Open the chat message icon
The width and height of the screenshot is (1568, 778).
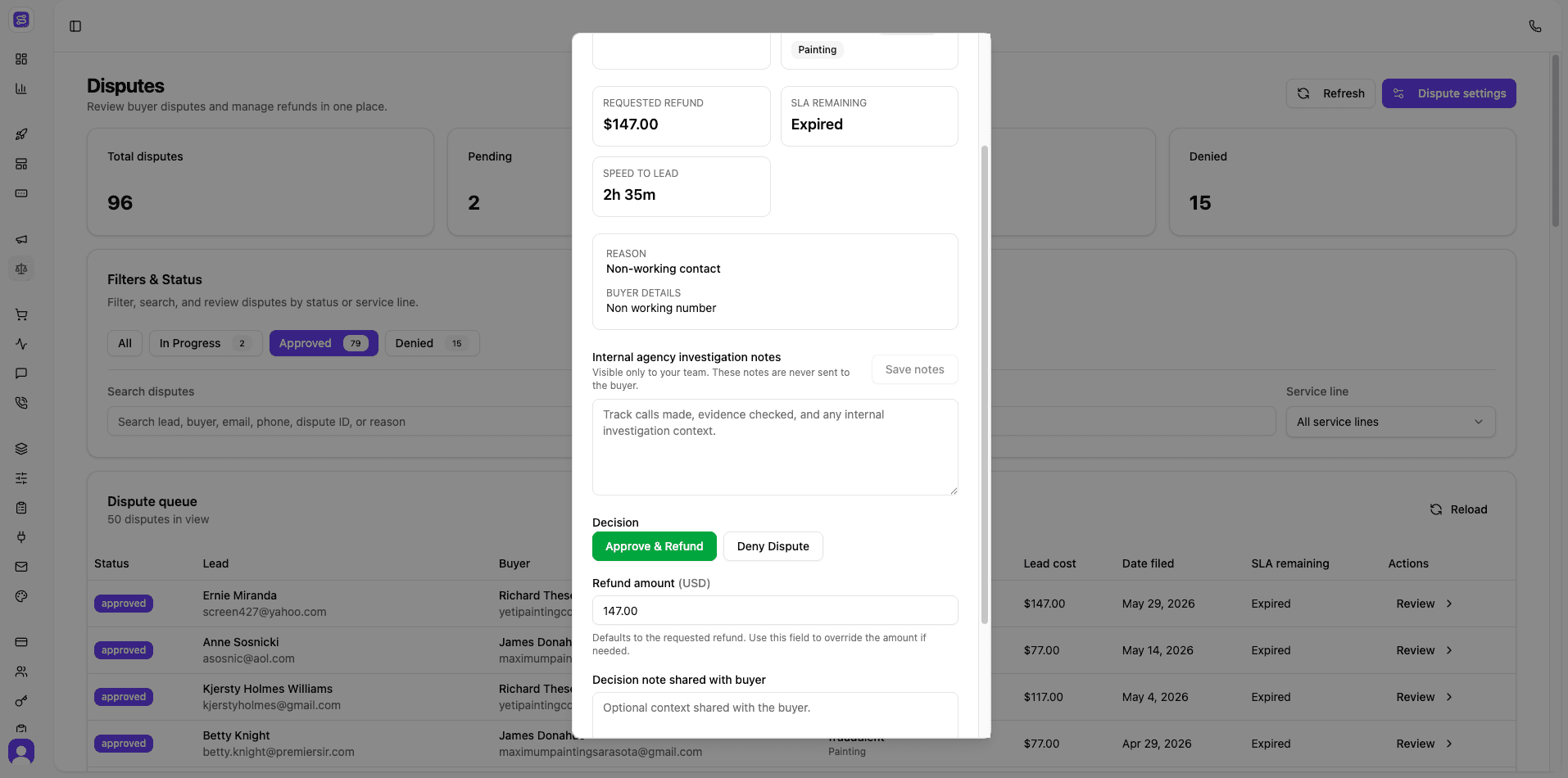click(x=21, y=373)
